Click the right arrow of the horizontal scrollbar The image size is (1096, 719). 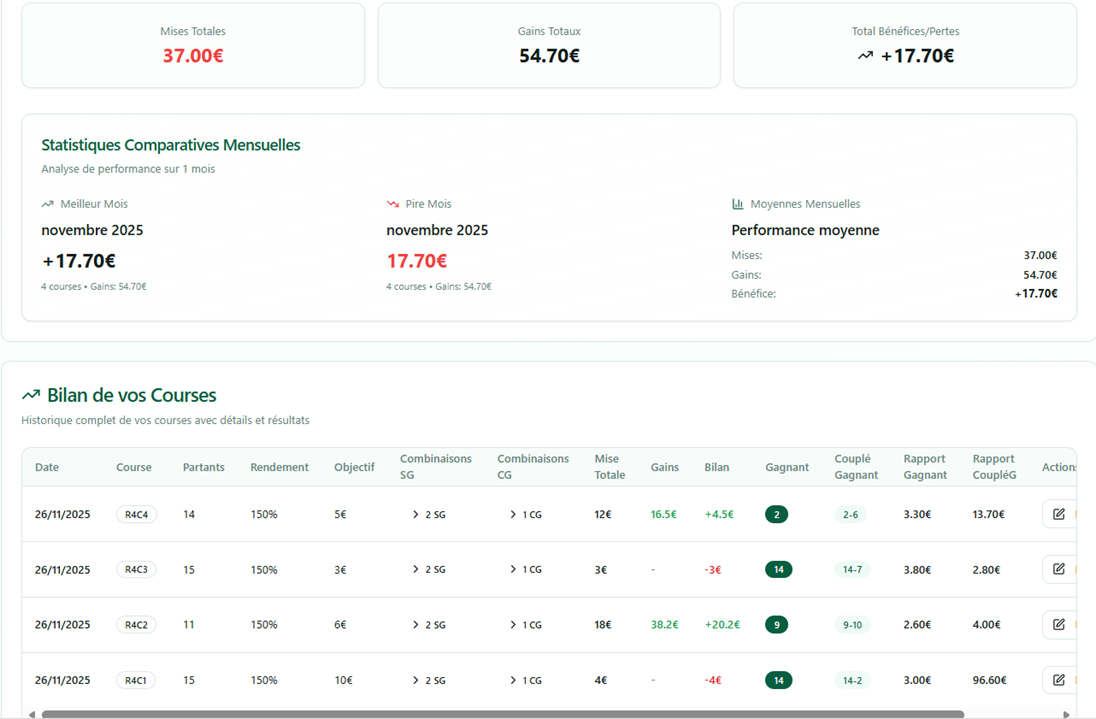[1066, 714]
